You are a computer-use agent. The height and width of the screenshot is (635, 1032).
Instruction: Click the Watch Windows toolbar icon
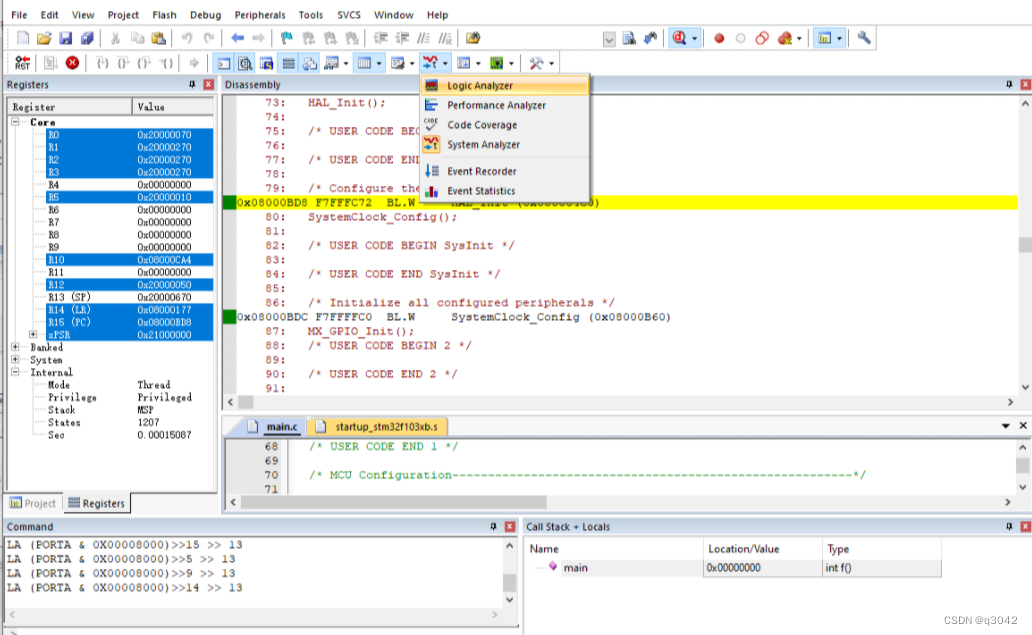tap(332, 63)
